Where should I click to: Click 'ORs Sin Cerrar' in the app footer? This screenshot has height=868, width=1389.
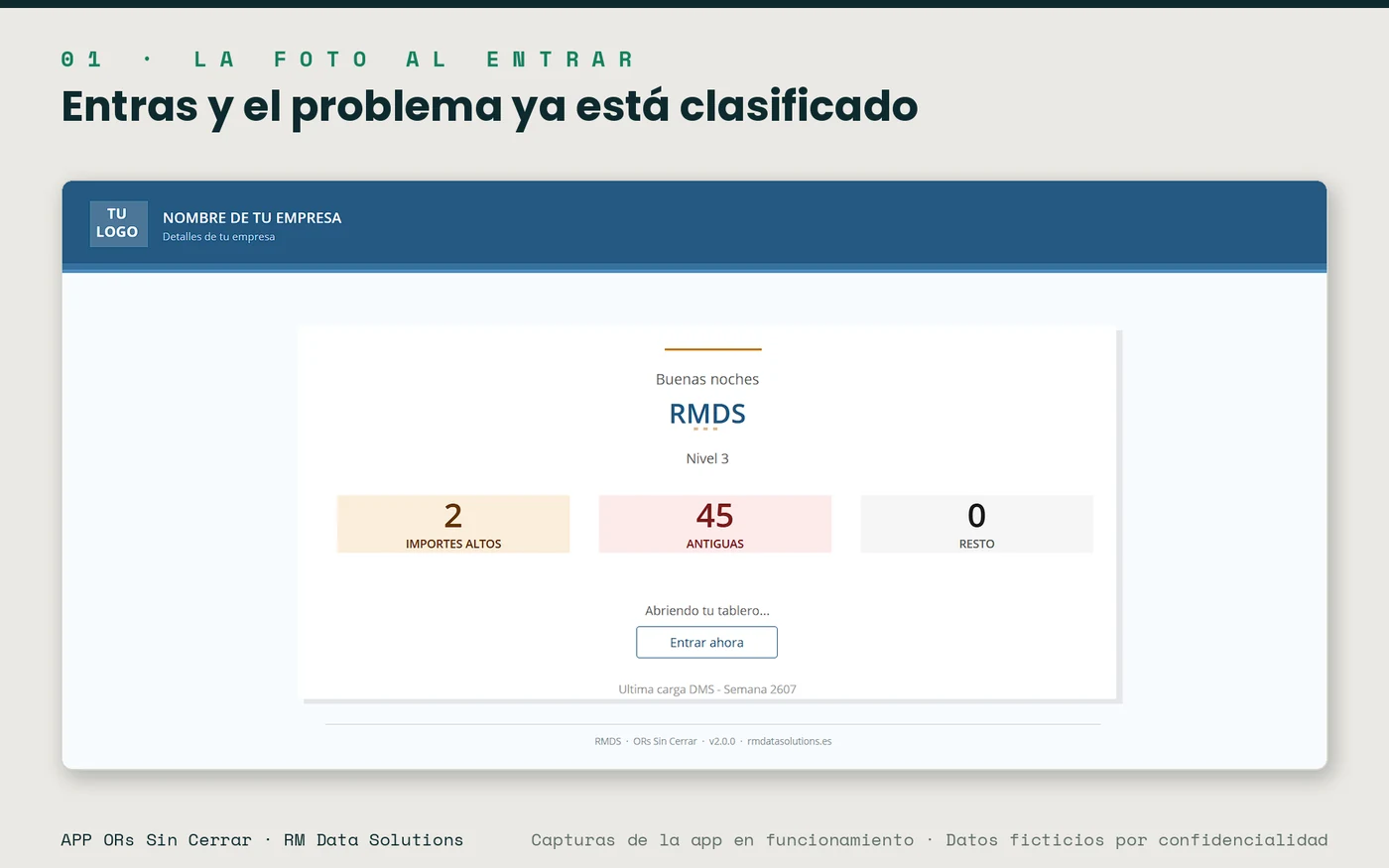tap(665, 741)
